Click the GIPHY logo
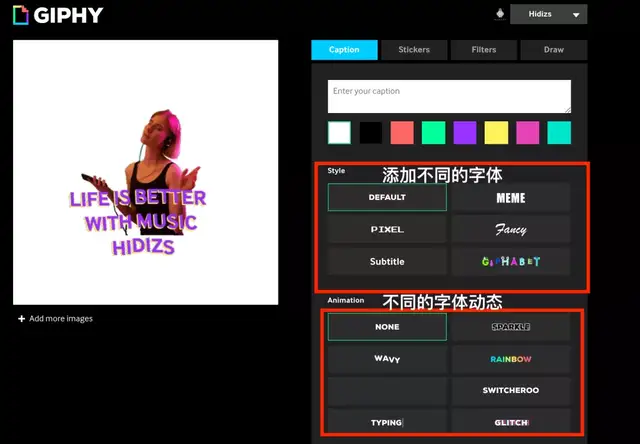Image resolution: width=640 pixels, height=444 pixels. pos(58,15)
